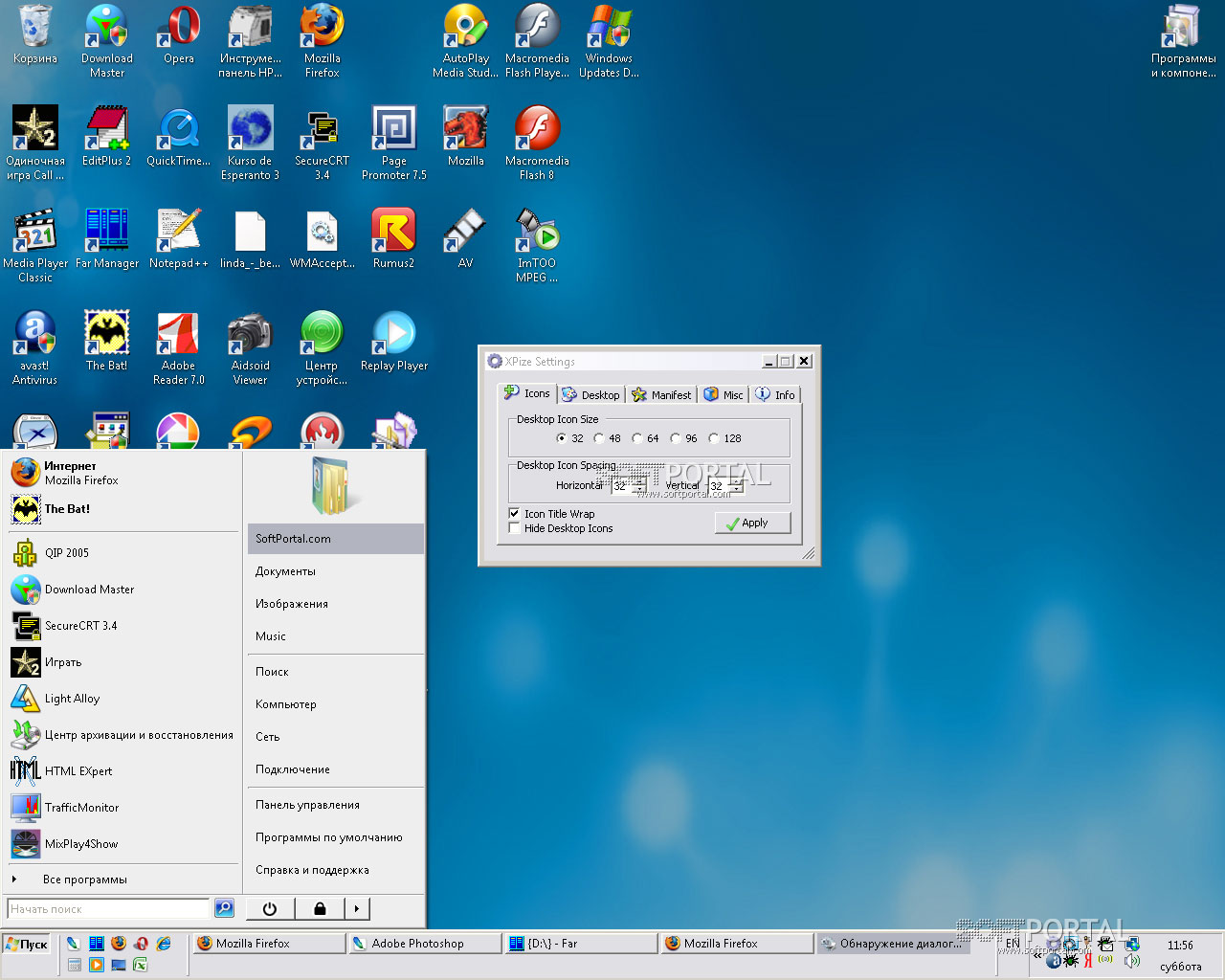Lock the computer with the padlock button

[320, 909]
